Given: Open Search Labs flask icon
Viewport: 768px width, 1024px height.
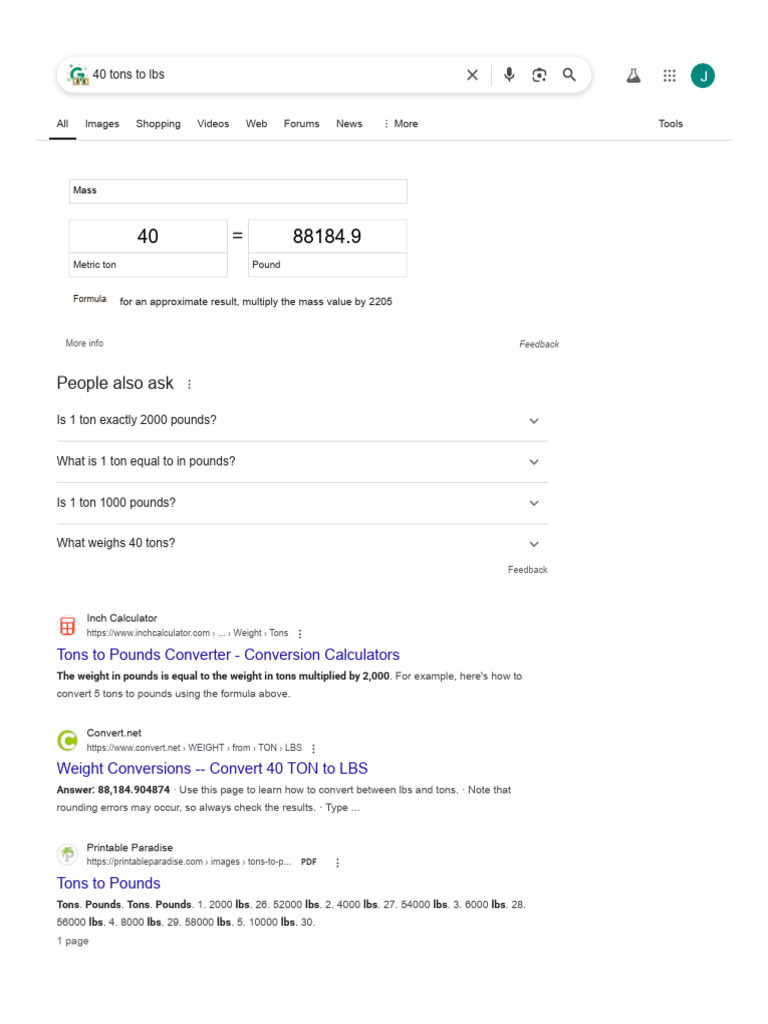Looking at the screenshot, I should coord(633,76).
